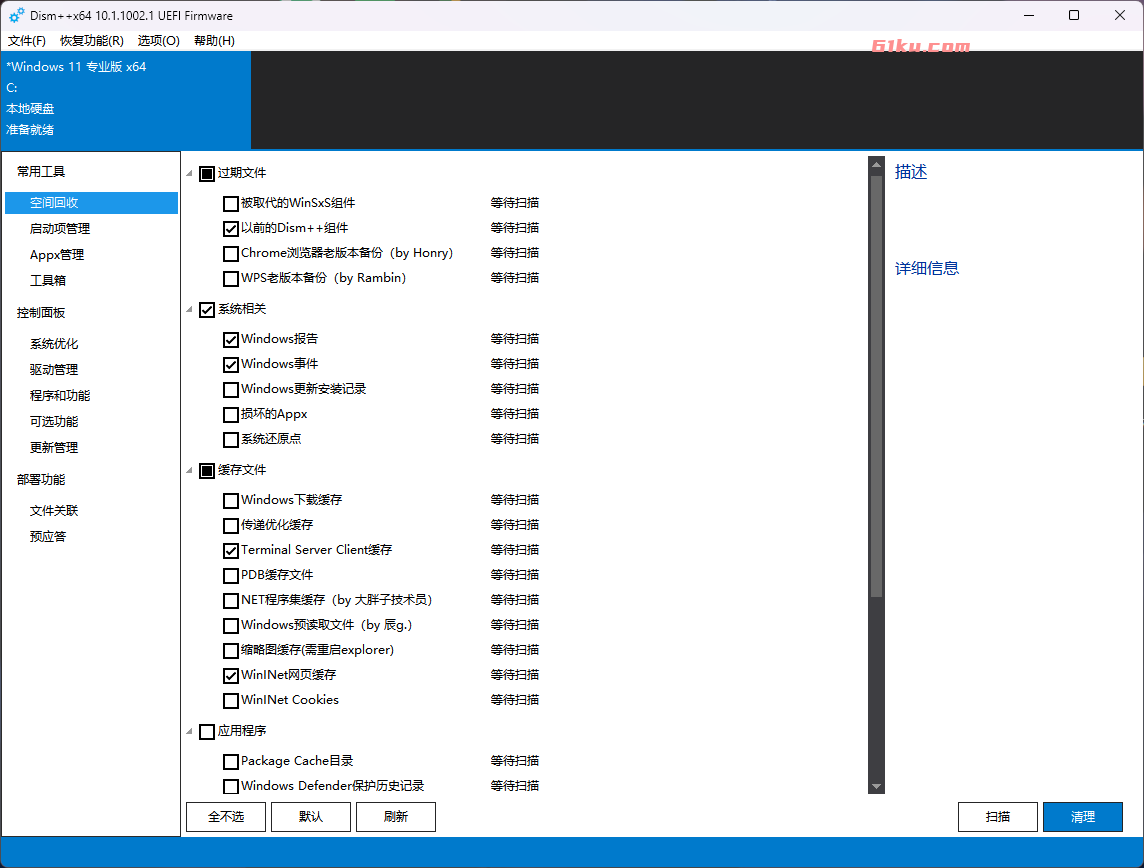Toggle the 过期文件 group checkbox
Viewport: 1144px width, 868px height.
coord(207,174)
